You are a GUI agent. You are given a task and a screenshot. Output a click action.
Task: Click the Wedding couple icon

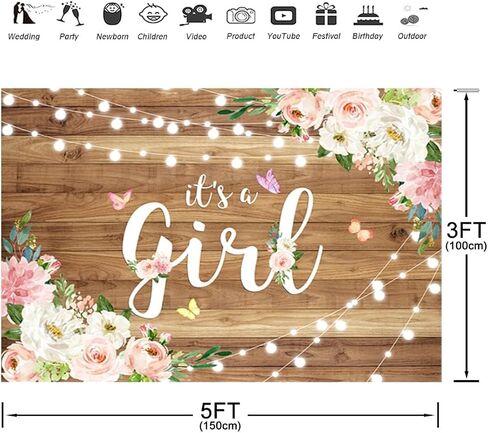click(25, 13)
